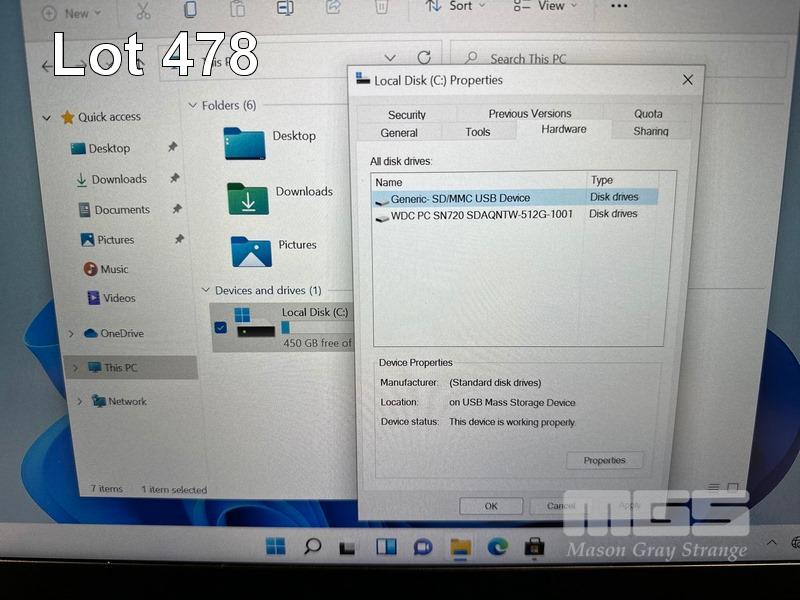Click the Properties button for the device
Viewport: 800px width, 600px height.
(604, 461)
